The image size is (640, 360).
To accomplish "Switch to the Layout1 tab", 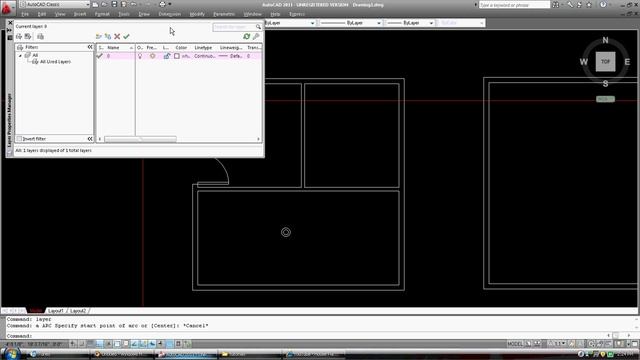I will tap(56, 311).
